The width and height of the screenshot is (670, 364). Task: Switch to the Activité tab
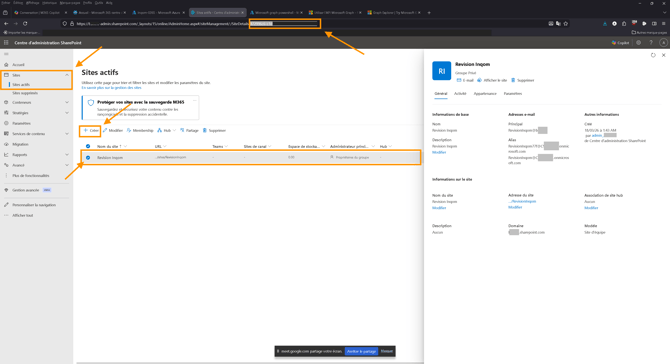(460, 94)
